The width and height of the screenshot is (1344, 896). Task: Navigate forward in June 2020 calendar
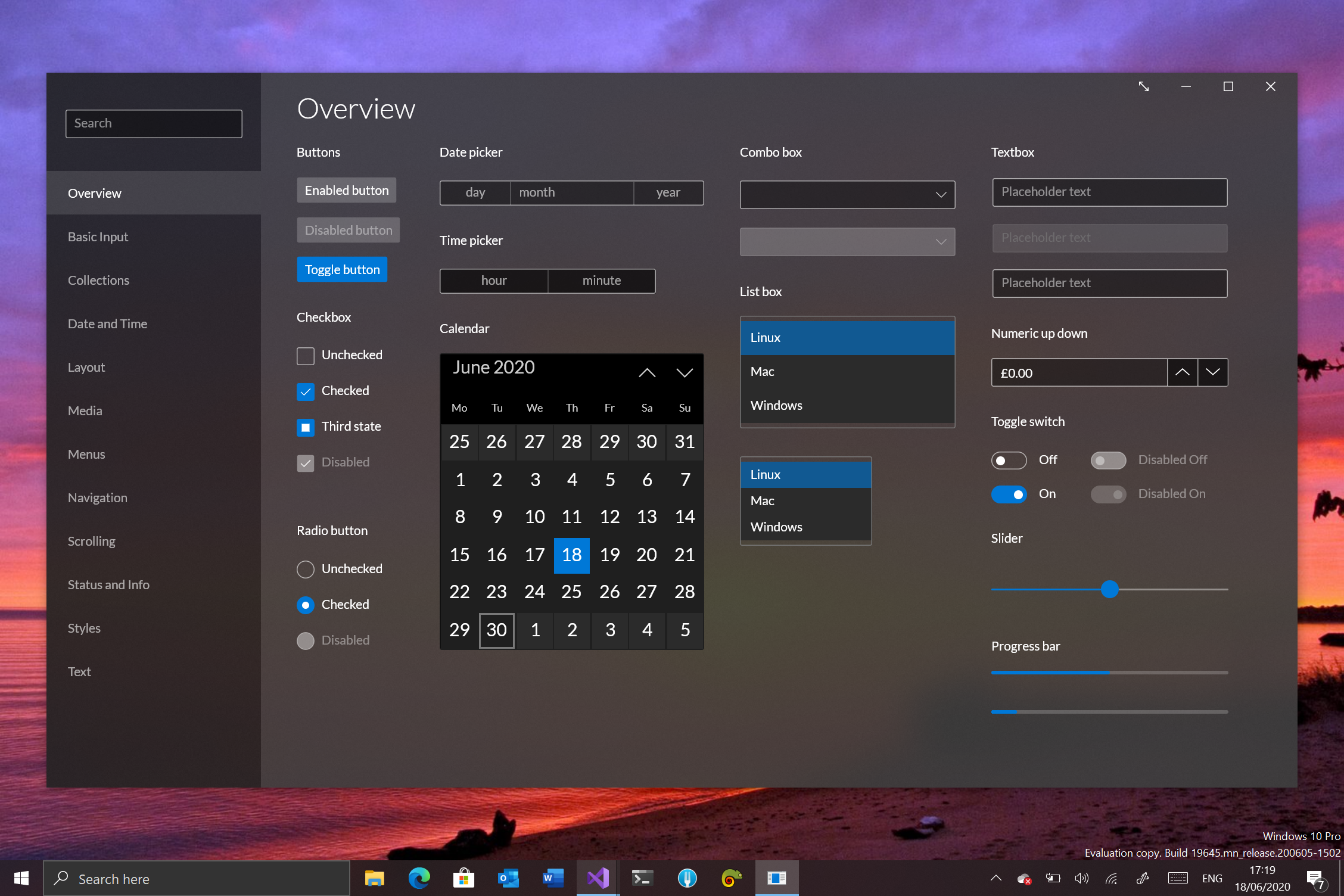(684, 371)
